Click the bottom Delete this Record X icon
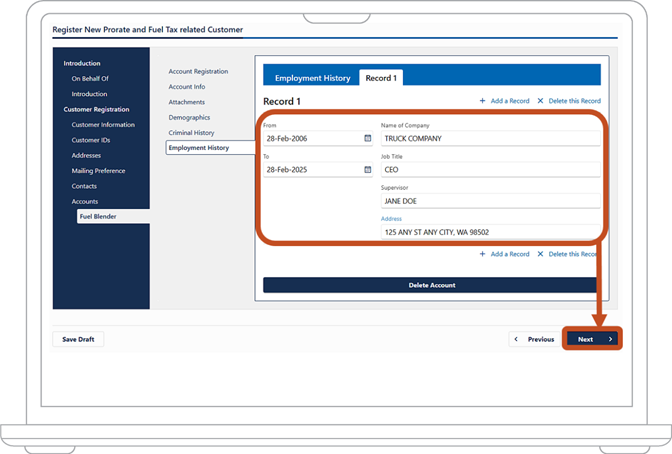672x454 pixels. (540, 254)
